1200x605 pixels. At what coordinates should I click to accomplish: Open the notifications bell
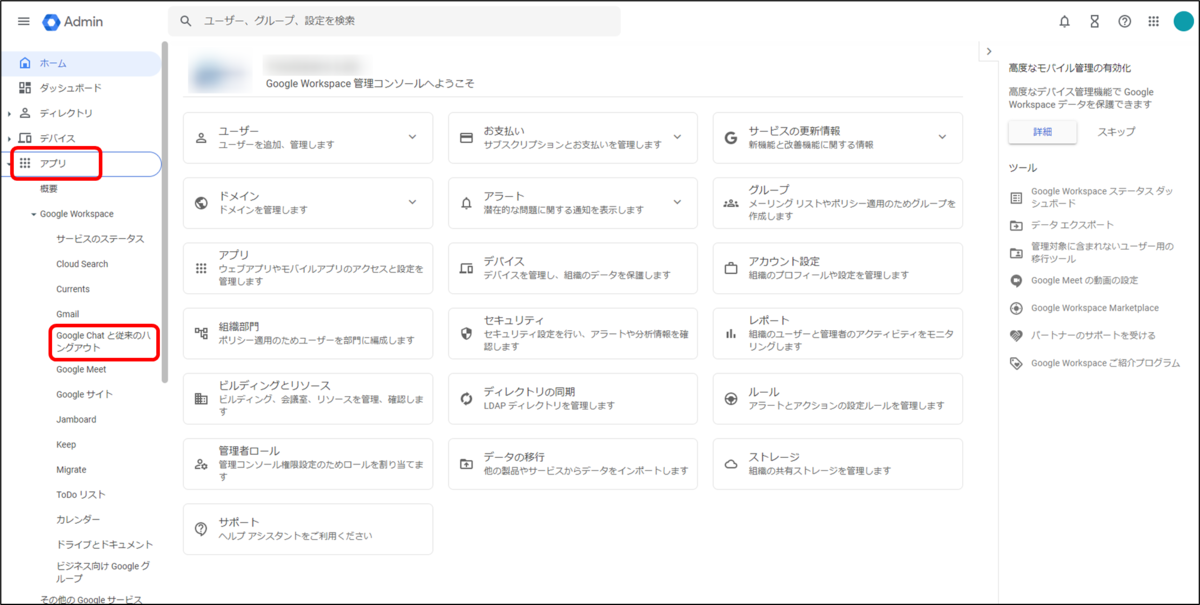click(1064, 21)
